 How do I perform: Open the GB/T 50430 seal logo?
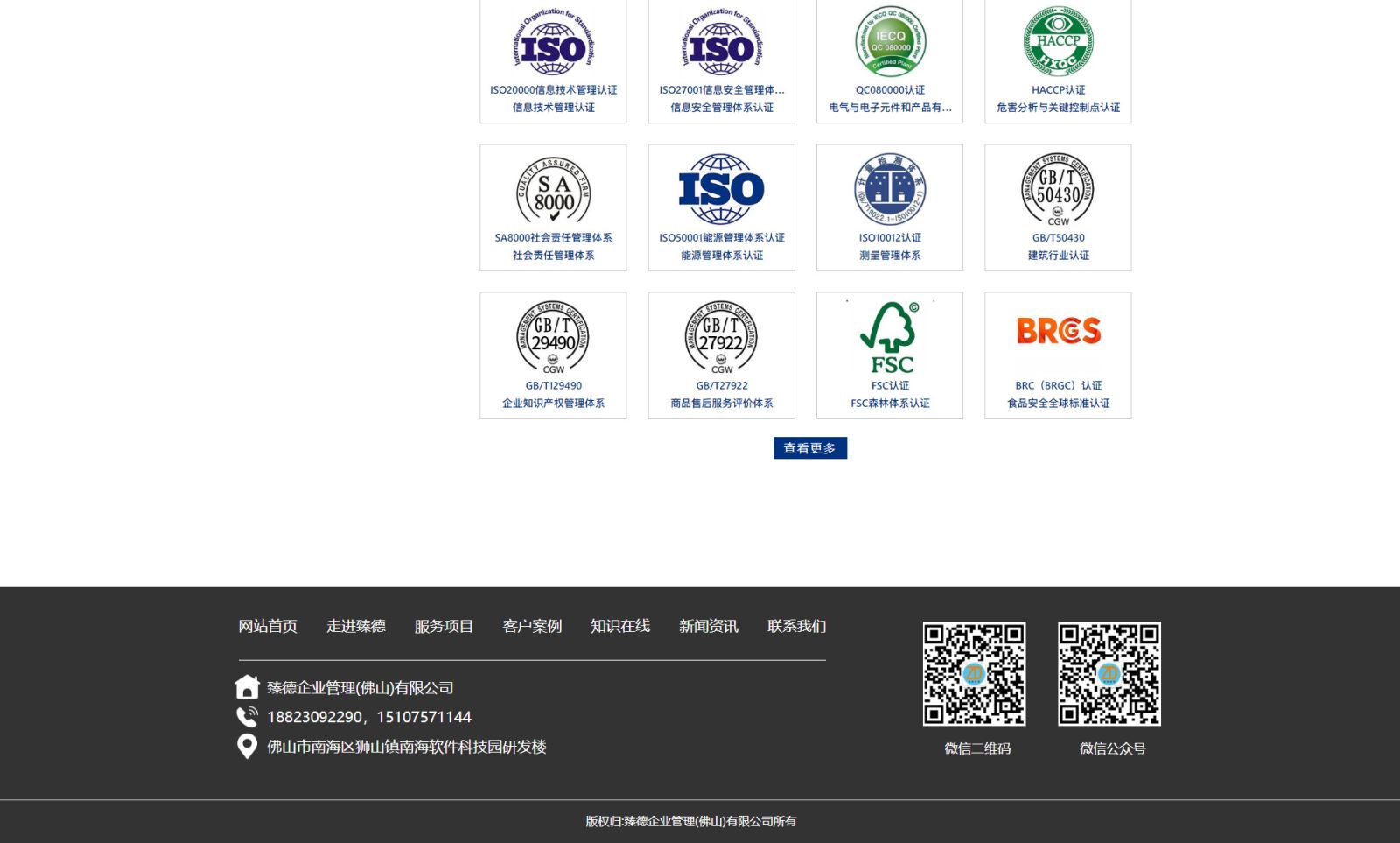1058,190
